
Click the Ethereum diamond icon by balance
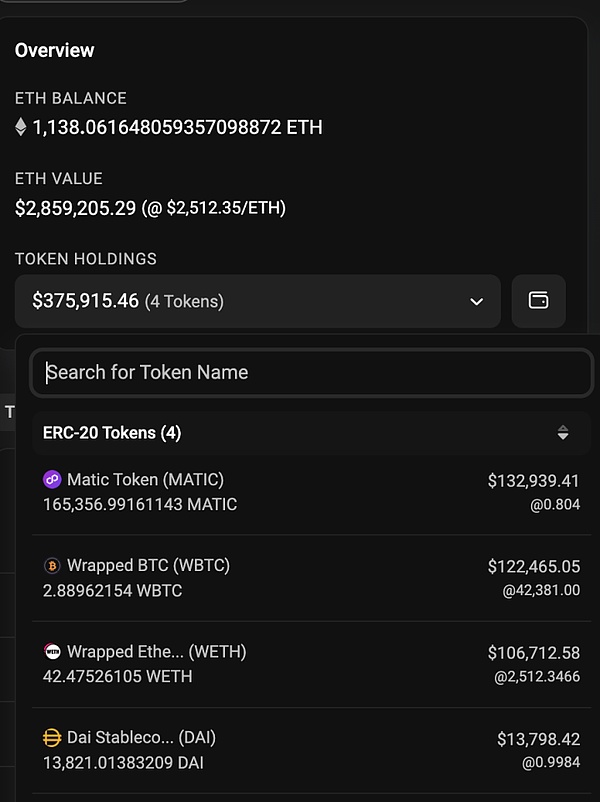(x=21, y=127)
